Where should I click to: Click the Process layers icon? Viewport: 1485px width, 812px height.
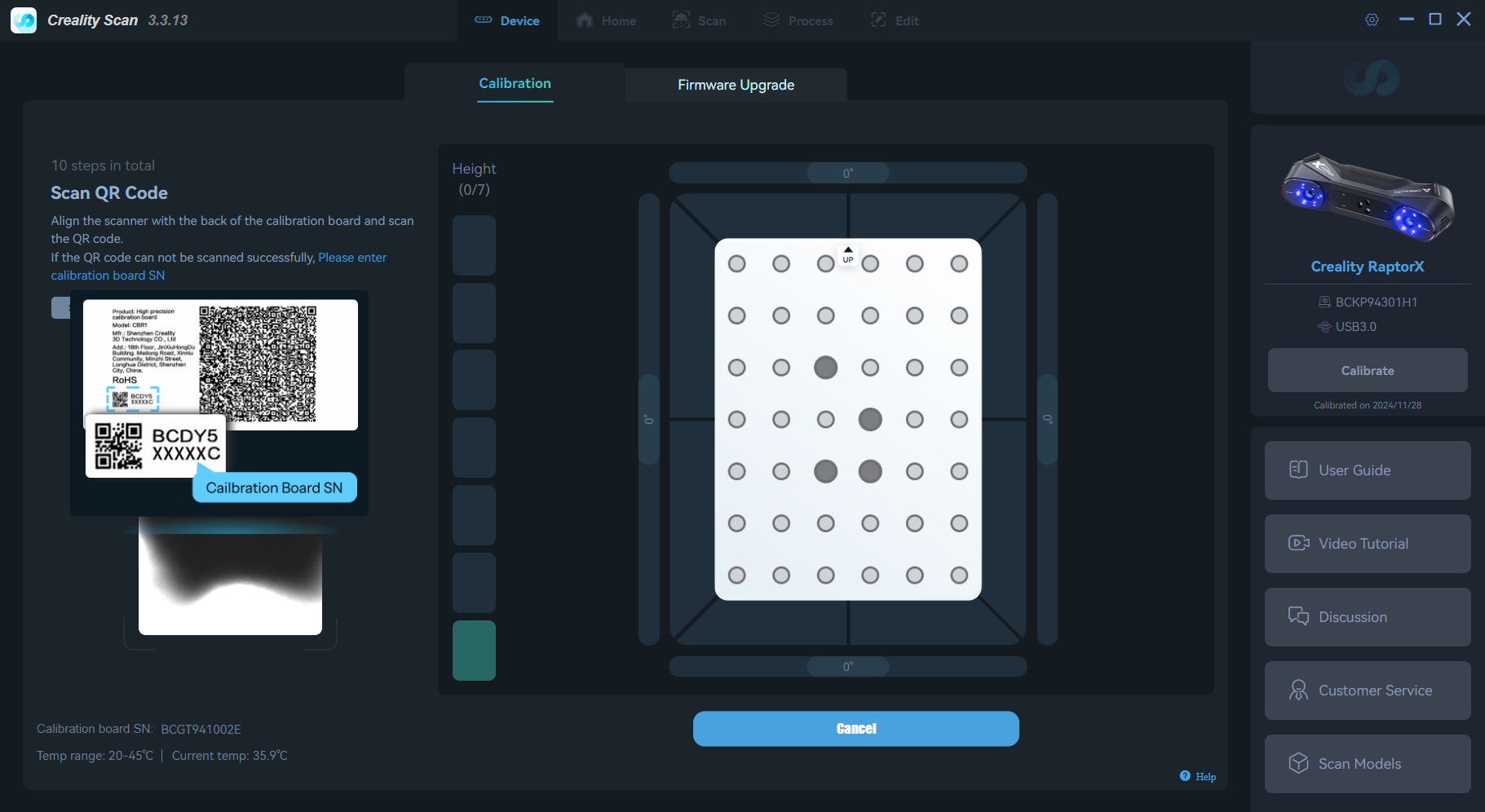tap(771, 20)
